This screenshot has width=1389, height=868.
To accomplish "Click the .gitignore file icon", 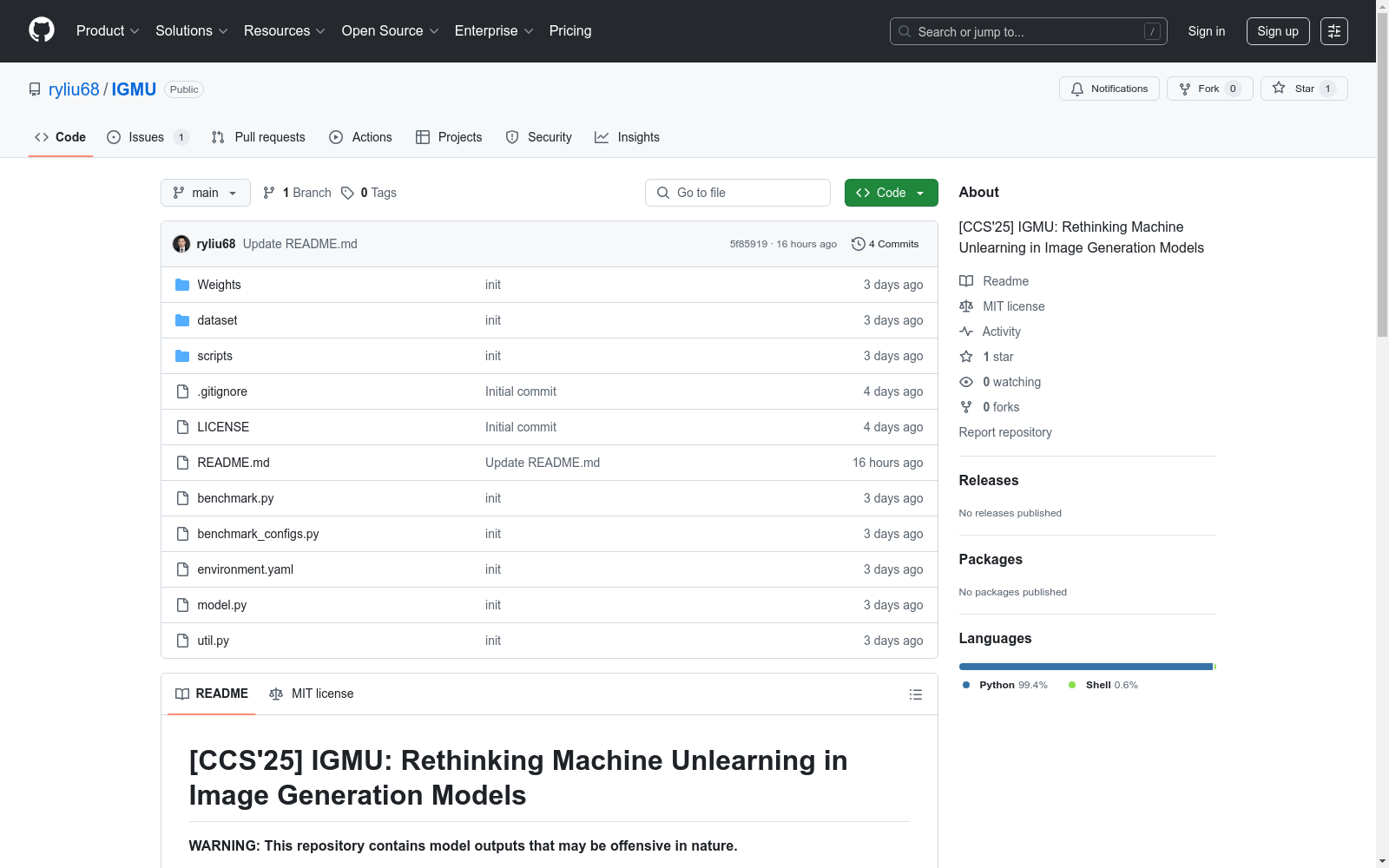I will point(182,391).
